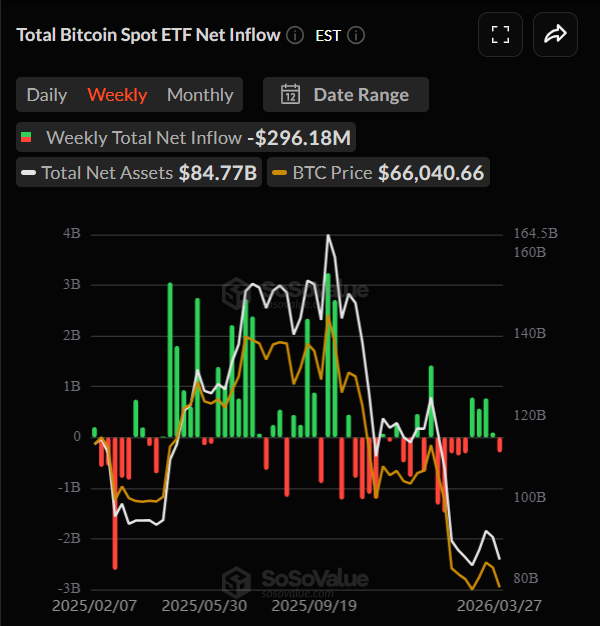This screenshot has width=600, height=626.
Task: Click the last red bar at chart's right end
Action: [x=500, y=444]
